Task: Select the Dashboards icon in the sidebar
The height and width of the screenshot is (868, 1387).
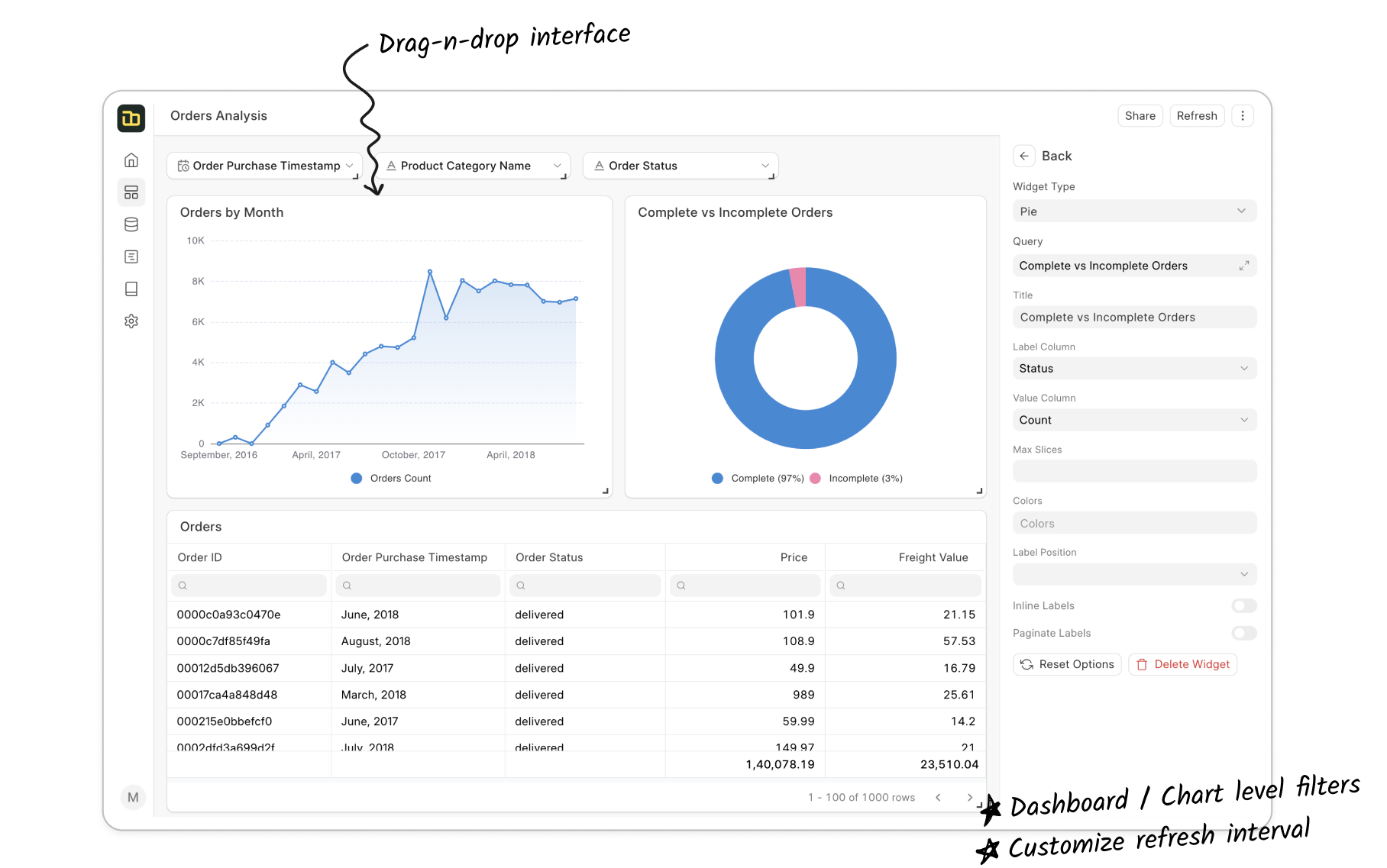Action: (x=131, y=192)
